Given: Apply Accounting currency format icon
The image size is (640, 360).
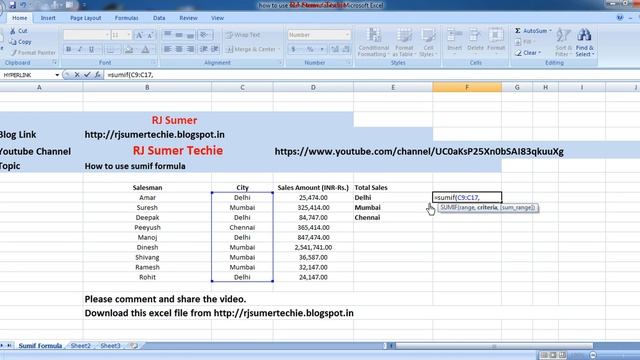Looking at the screenshot, I should 293,49.
